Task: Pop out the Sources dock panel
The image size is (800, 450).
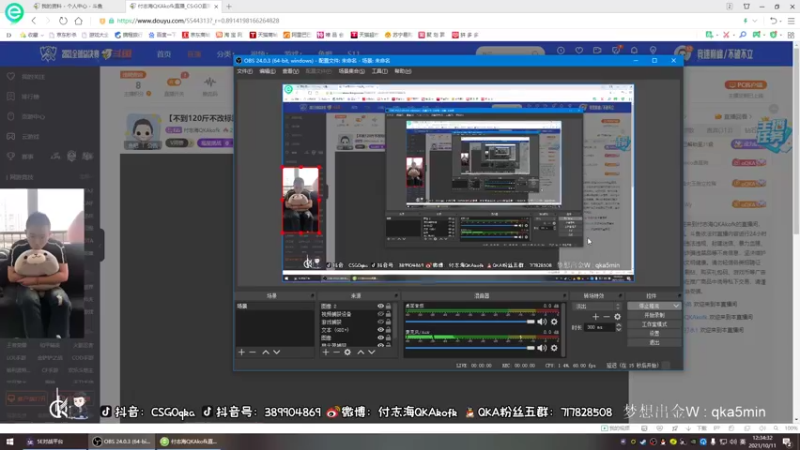Action: (x=395, y=296)
